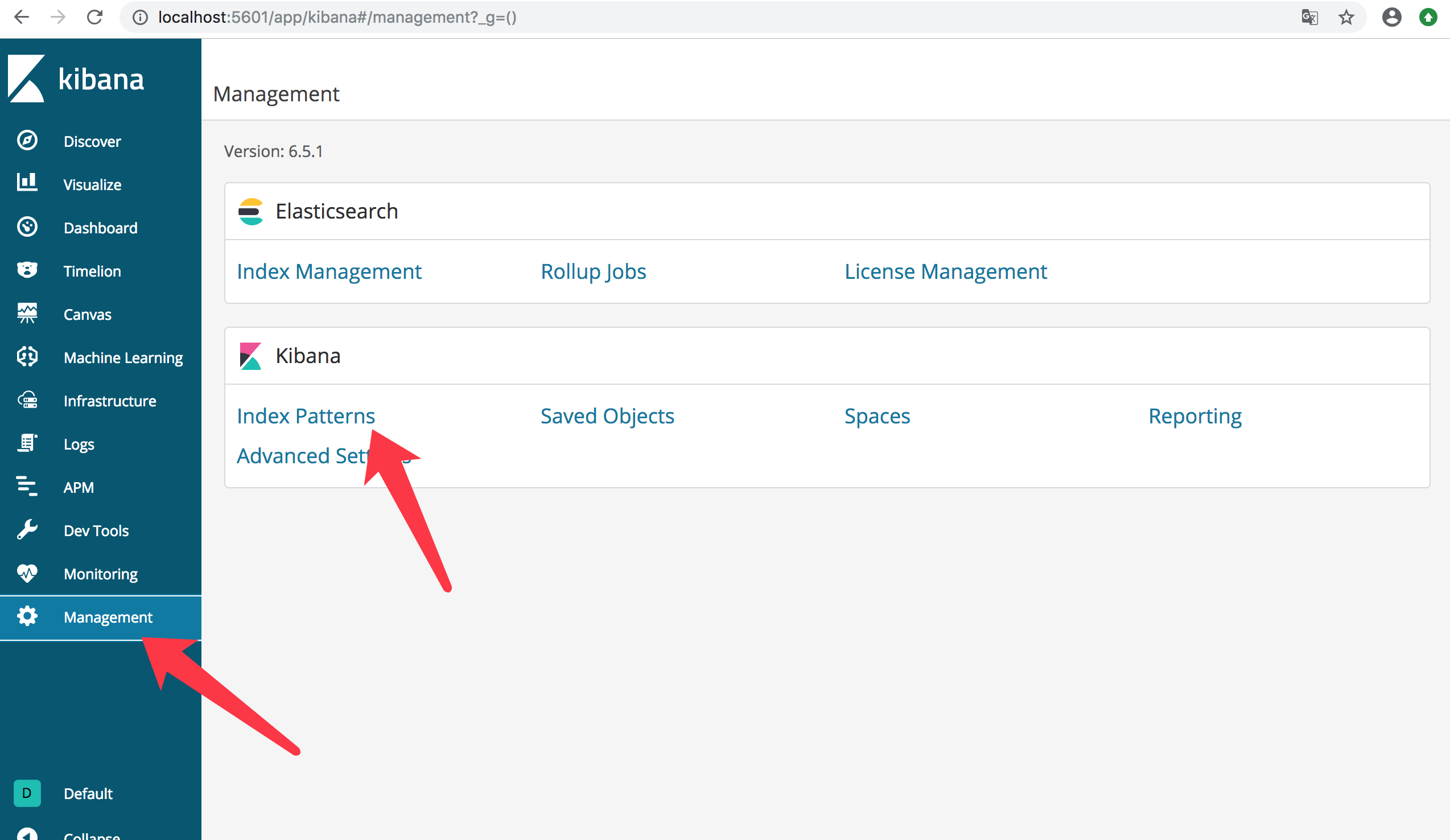Open Visualize via its bar chart icon
This screenshot has height=840, width=1450.
pos(27,183)
